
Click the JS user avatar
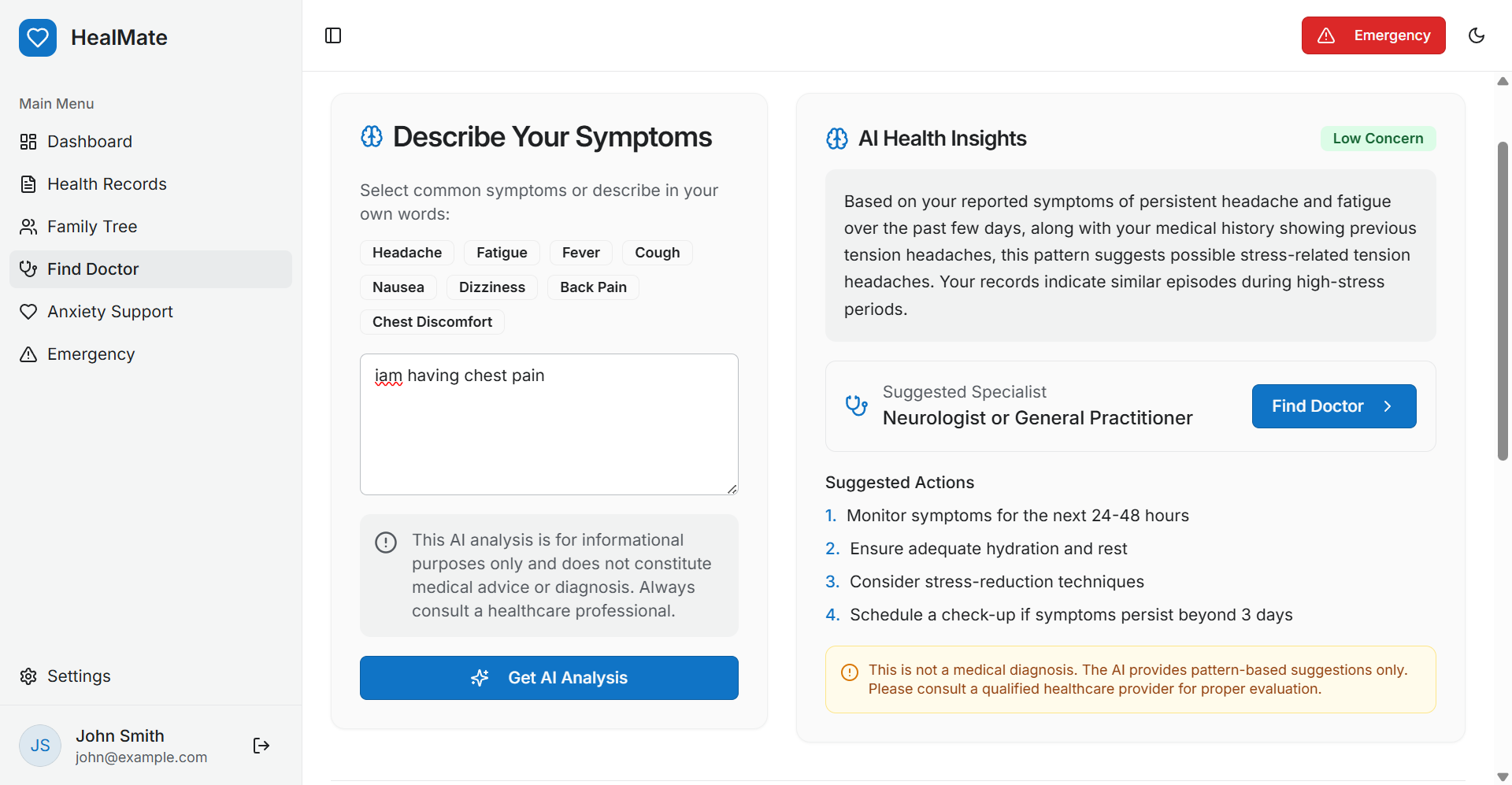point(40,746)
